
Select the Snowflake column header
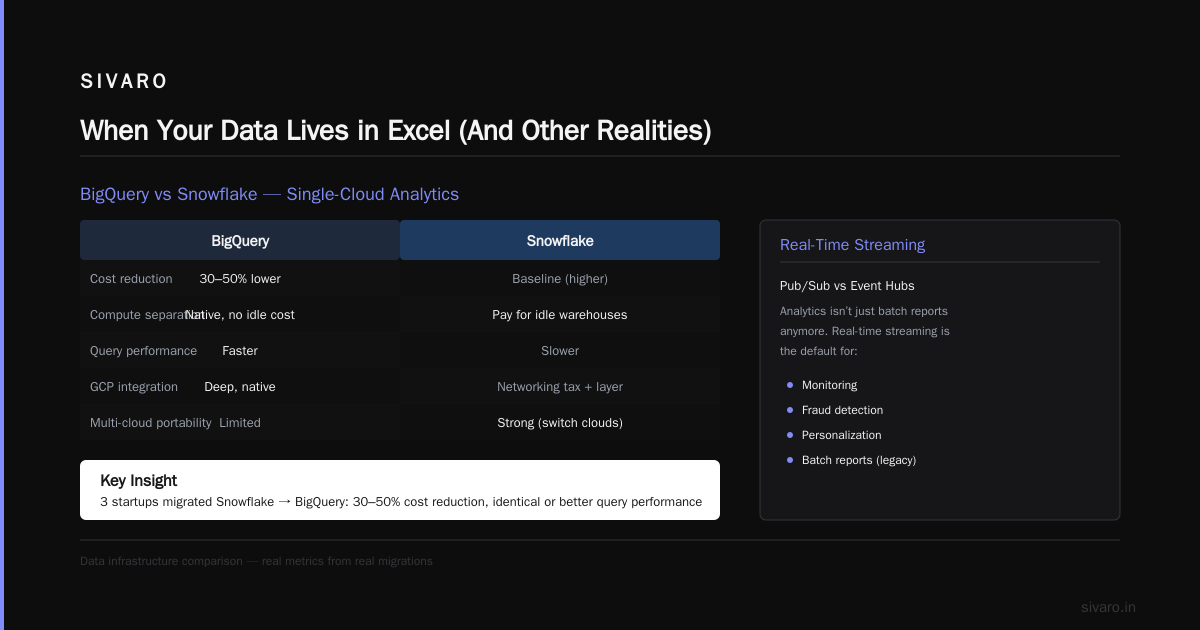click(x=560, y=241)
